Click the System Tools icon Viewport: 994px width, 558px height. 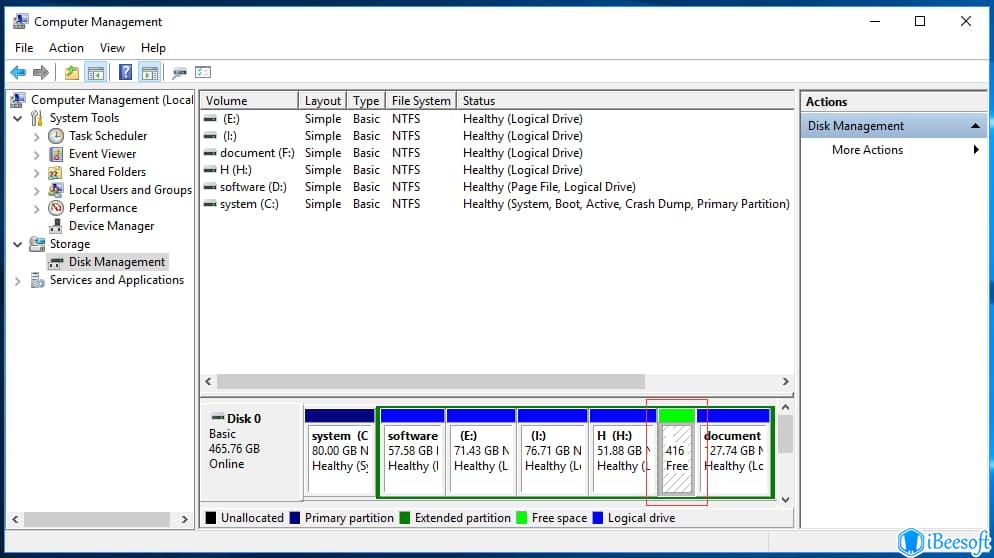tap(37, 118)
